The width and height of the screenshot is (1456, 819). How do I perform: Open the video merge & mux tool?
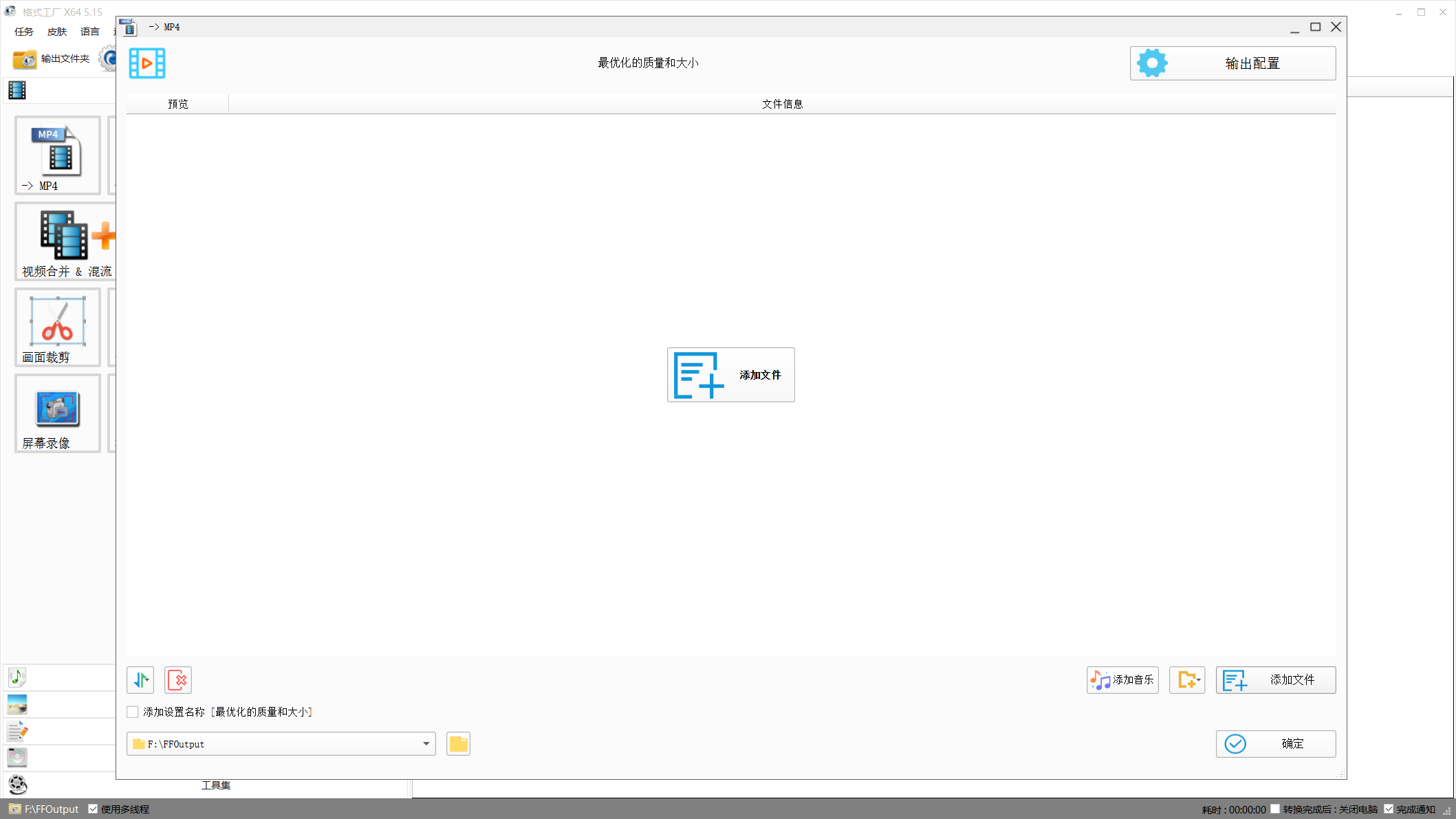click(66, 241)
